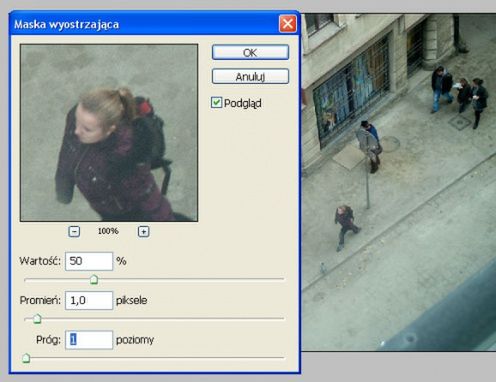Click the Wartość slider handle
The height and width of the screenshot is (382, 496).
[x=94, y=280]
